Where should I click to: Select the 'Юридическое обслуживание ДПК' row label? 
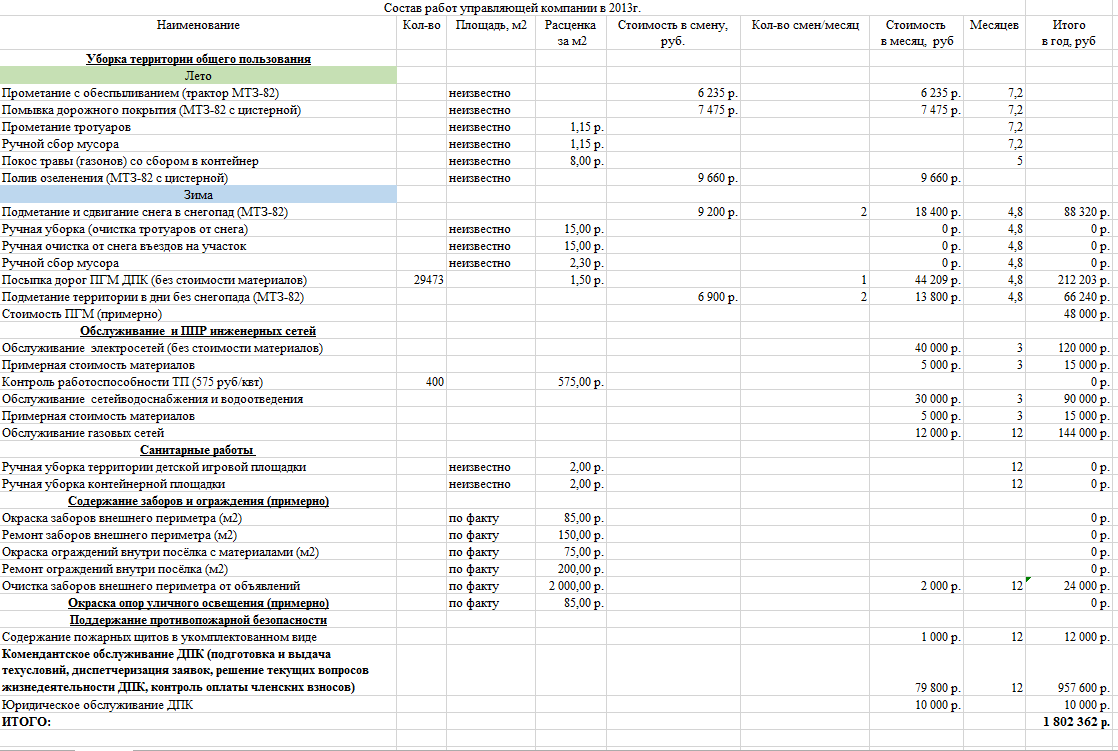click(x=98, y=705)
